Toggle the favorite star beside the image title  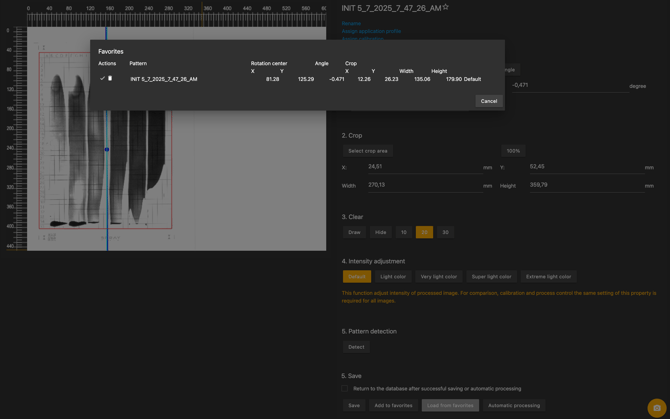(x=446, y=7)
